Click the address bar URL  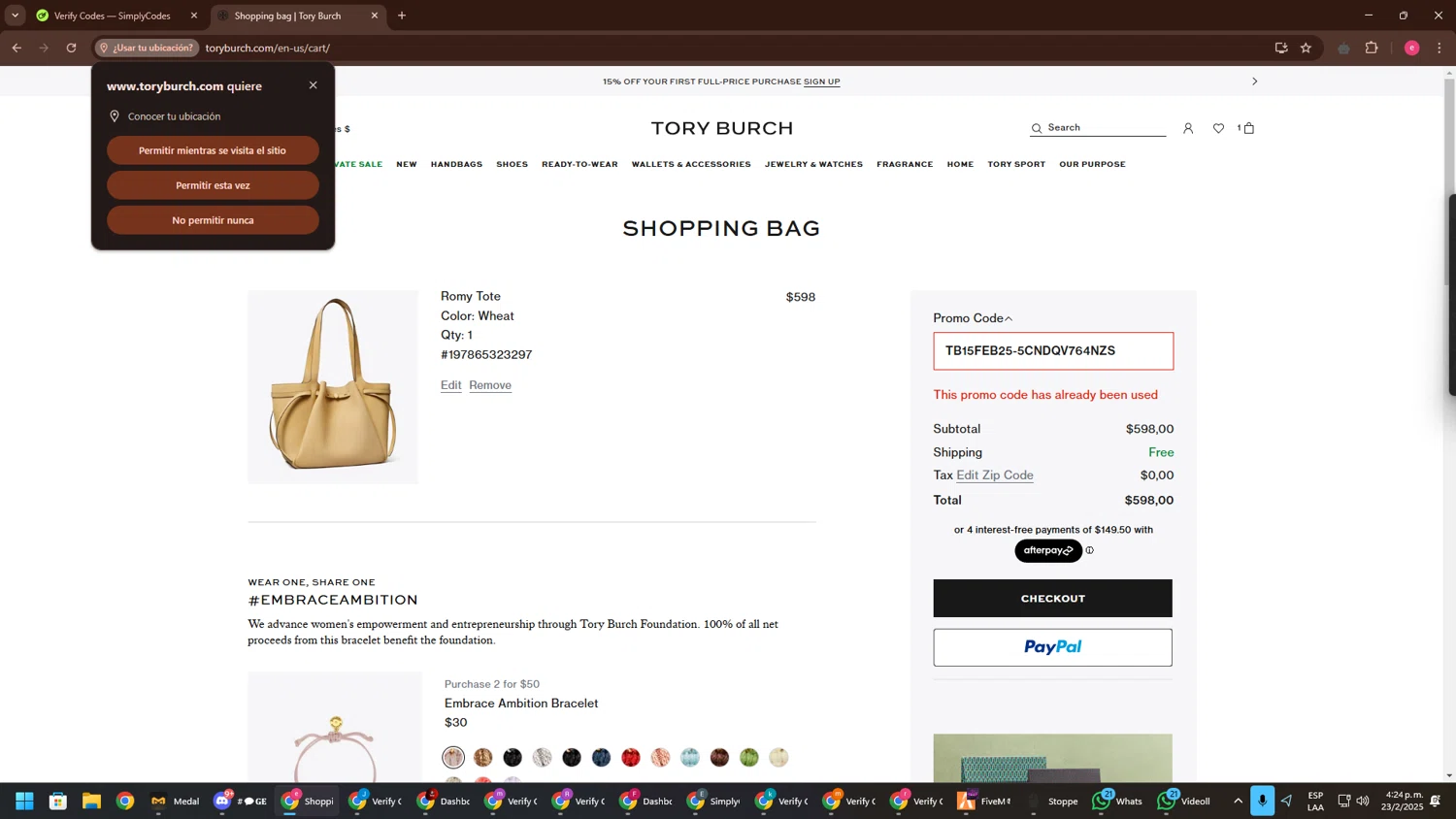click(268, 48)
